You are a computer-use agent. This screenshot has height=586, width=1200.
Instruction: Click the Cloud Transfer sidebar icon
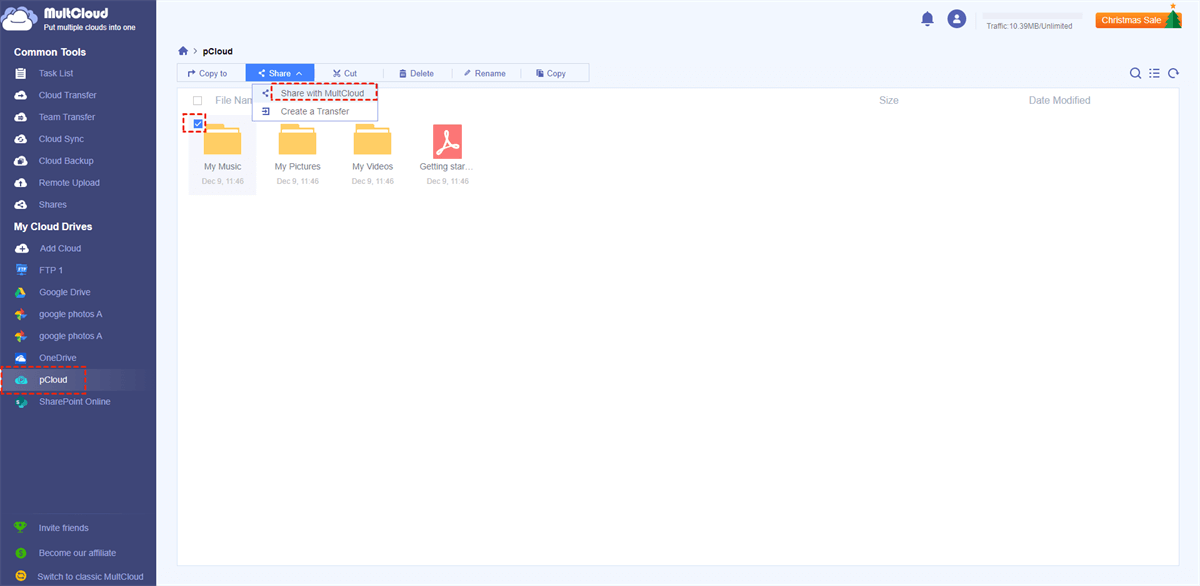click(x=20, y=96)
